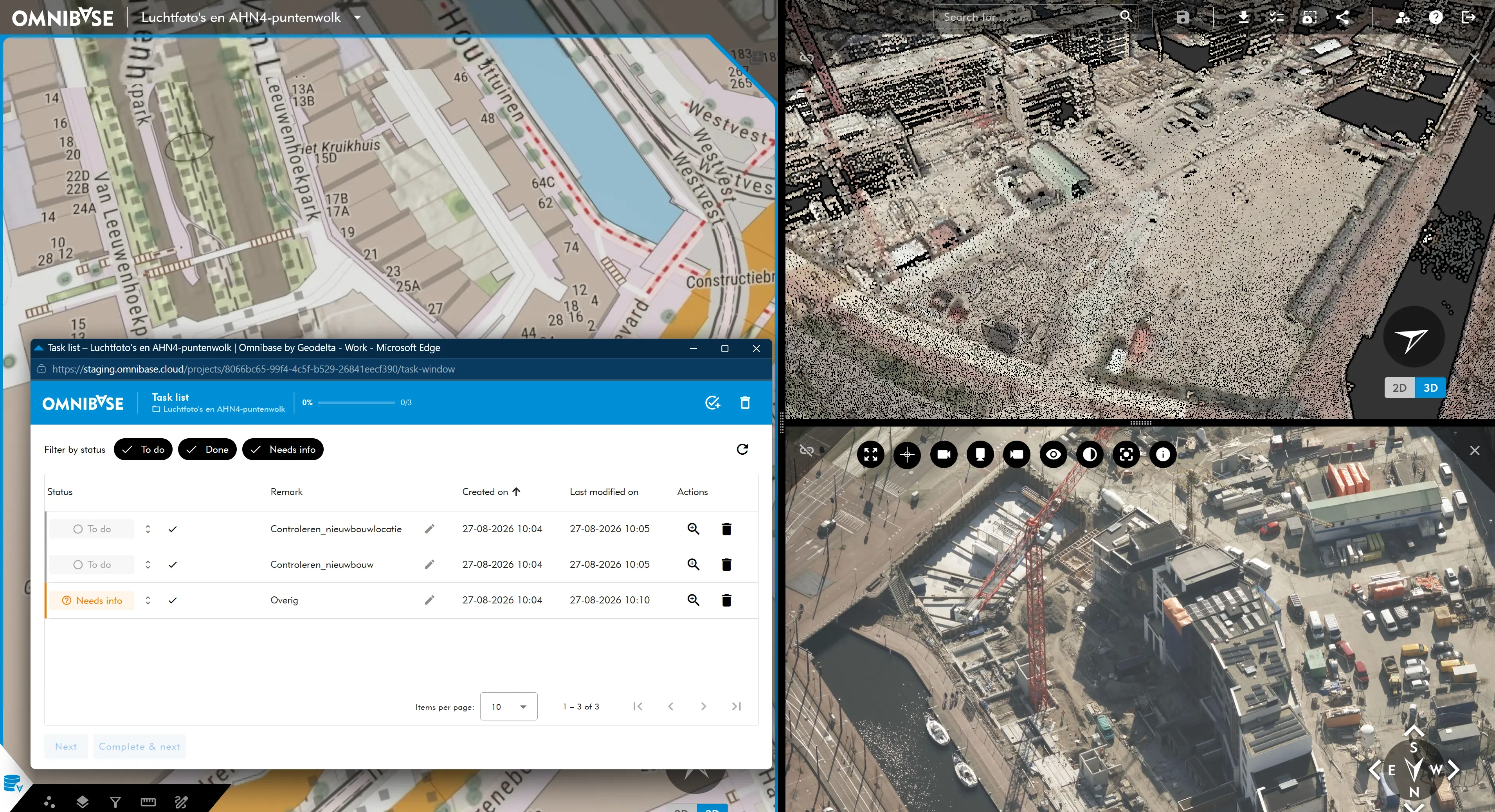Toggle the Needs info status filter
This screenshot has width=1495, height=812.
tap(283, 449)
